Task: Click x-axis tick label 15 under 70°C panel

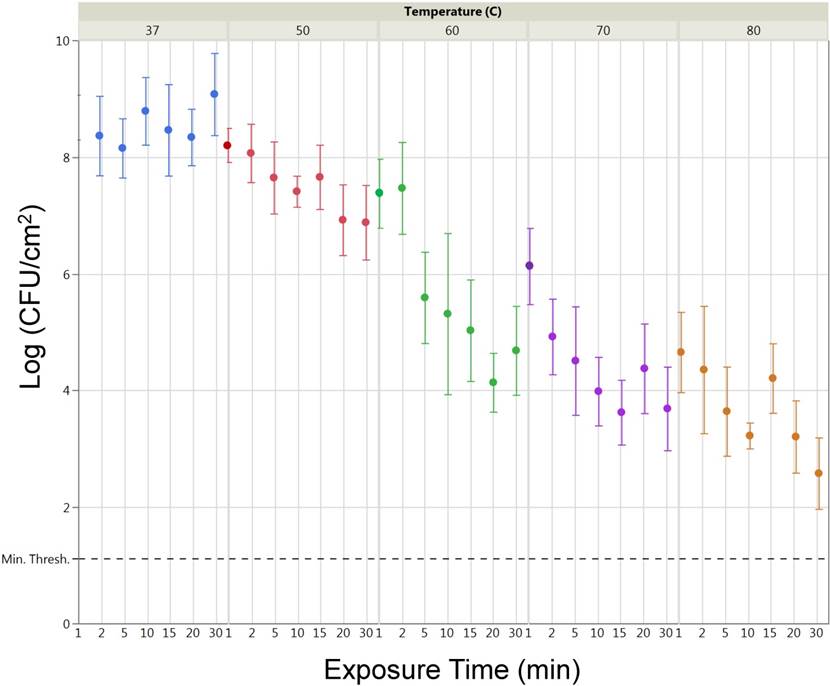Action: tap(620, 633)
